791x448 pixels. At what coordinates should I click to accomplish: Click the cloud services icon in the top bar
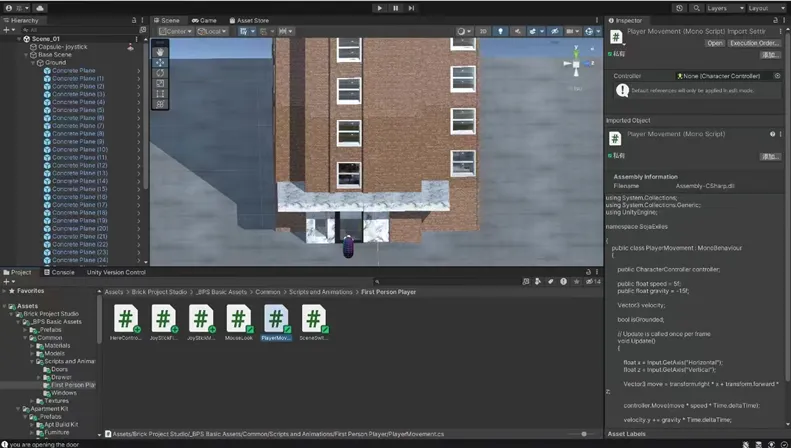click(39, 8)
